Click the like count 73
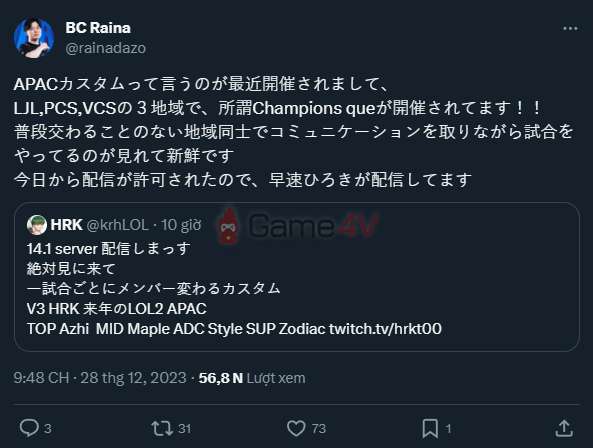The height and width of the screenshot is (448, 593). click(319, 428)
